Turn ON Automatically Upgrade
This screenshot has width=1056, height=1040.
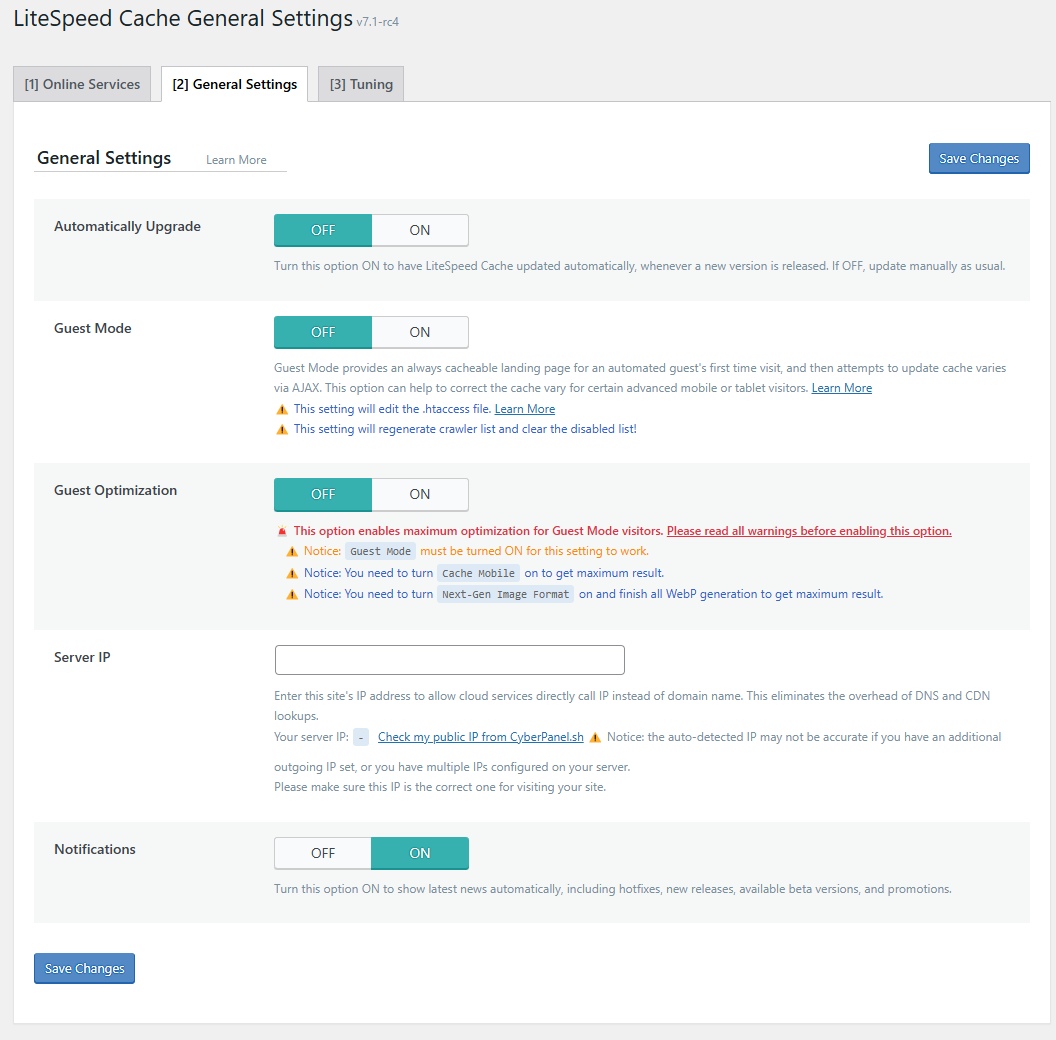coord(420,230)
